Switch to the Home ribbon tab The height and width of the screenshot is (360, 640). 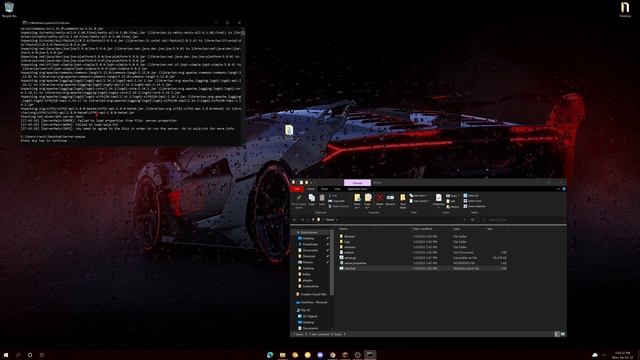[311, 189]
